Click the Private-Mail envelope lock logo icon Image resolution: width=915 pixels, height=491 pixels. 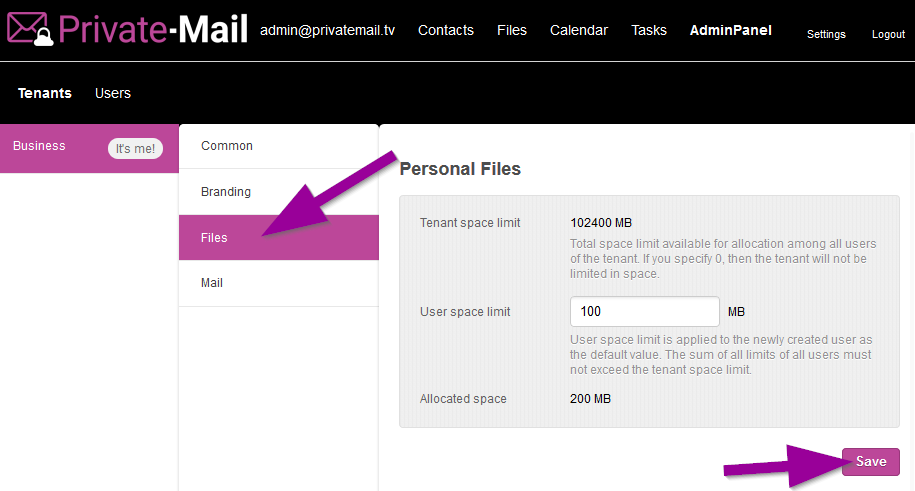click(x=30, y=30)
